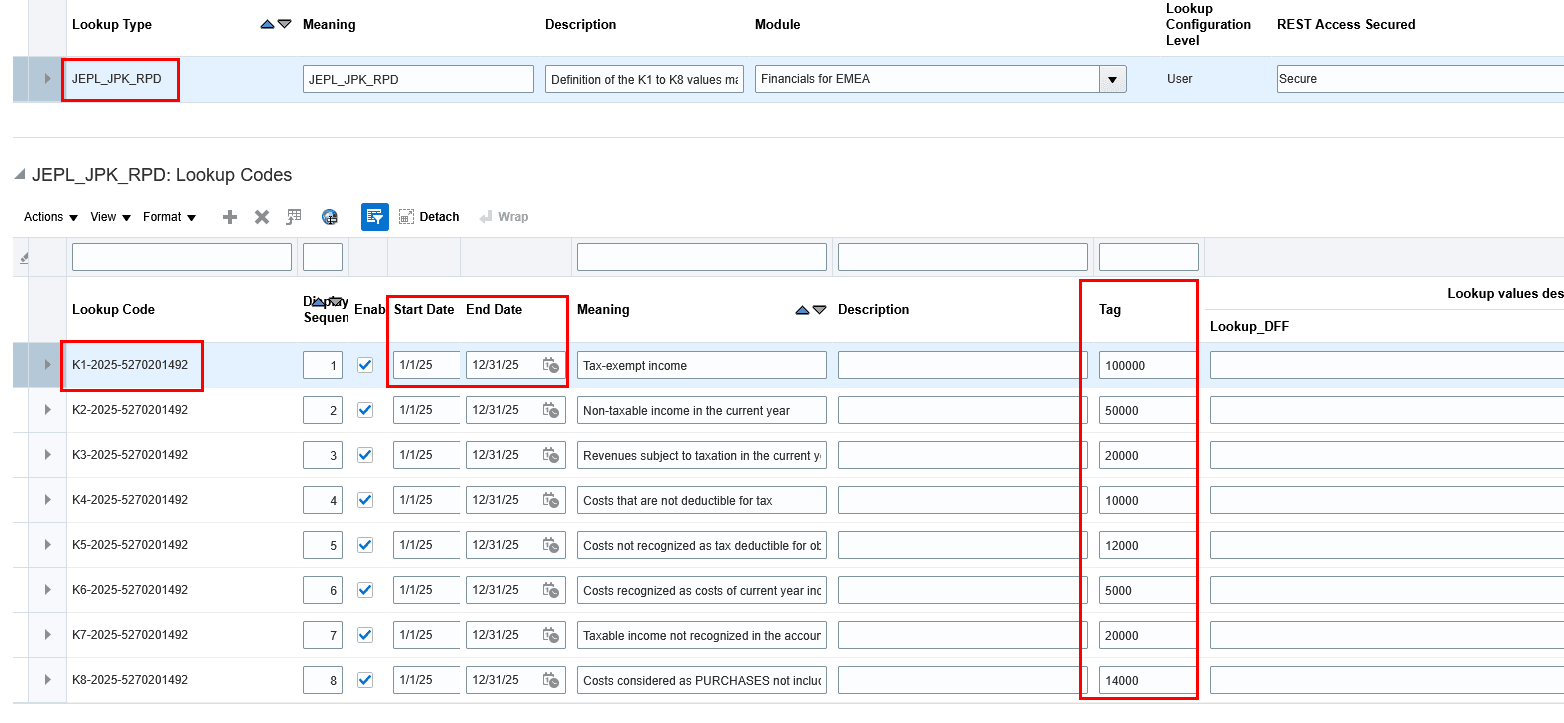Image resolution: width=1564 pixels, height=723 pixels.
Task: Open the Format menu
Action: coord(169,217)
